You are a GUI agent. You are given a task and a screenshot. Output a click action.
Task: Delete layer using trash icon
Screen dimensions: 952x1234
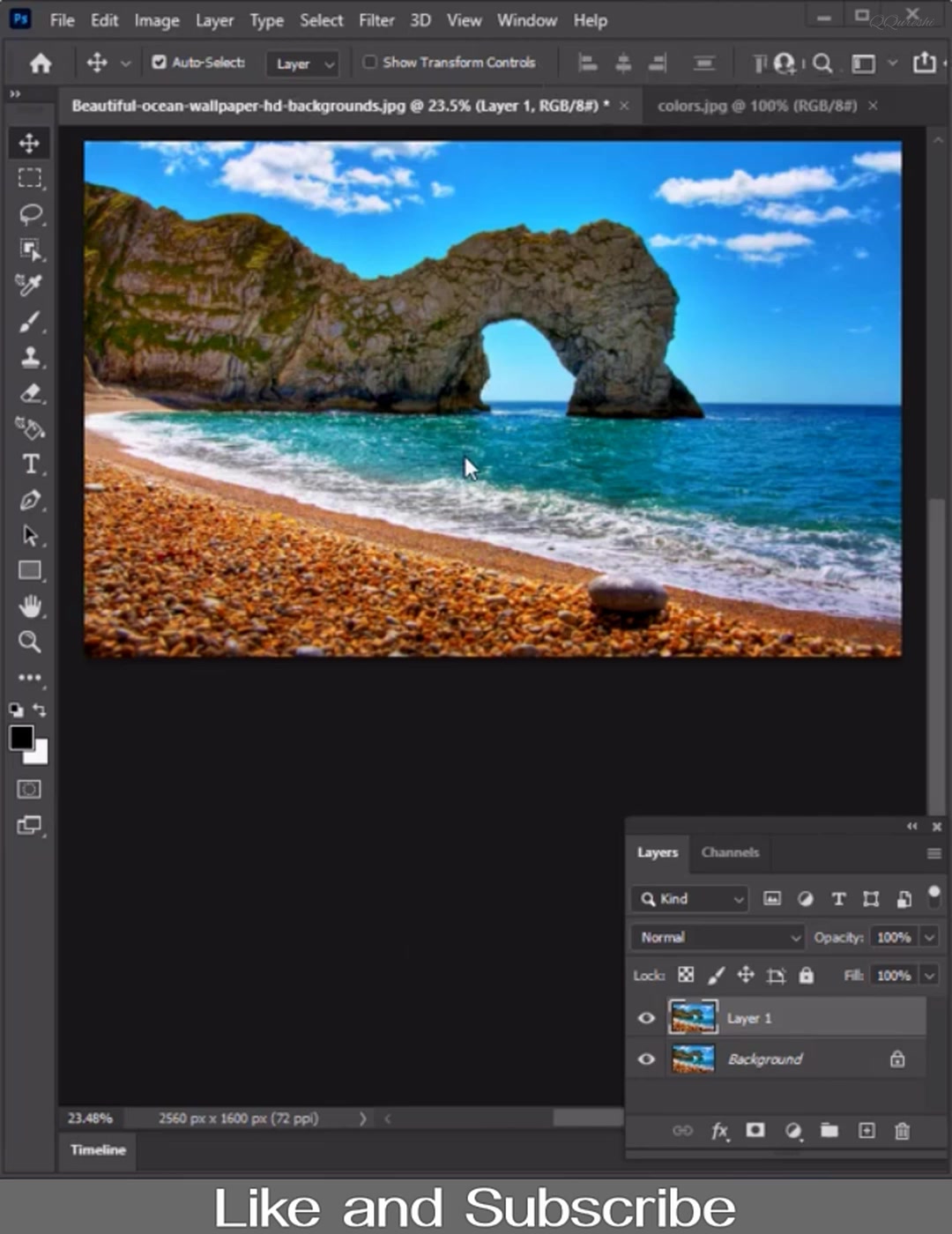pos(902,1131)
